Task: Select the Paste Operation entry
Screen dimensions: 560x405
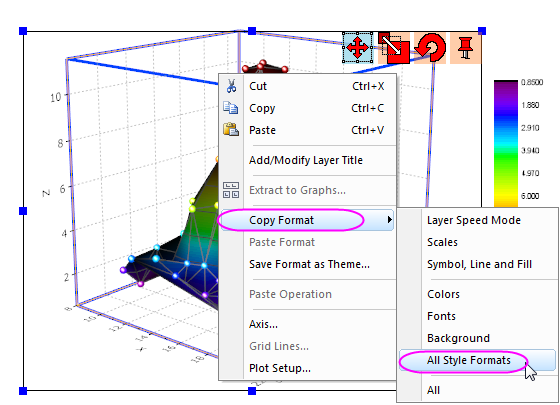Action: point(308,294)
